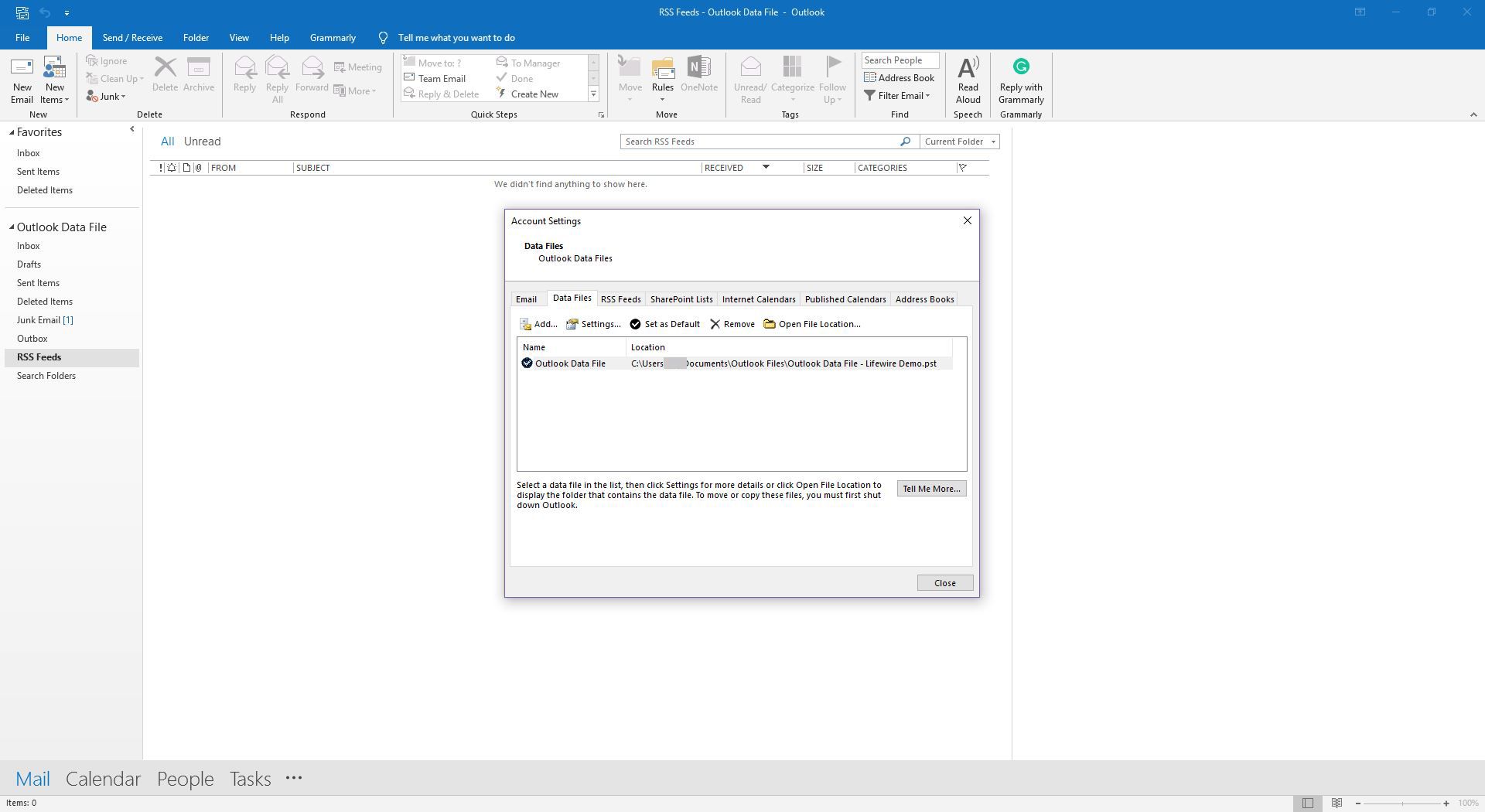
Task: Open the Published Calendars tab
Action: [845, 299]
